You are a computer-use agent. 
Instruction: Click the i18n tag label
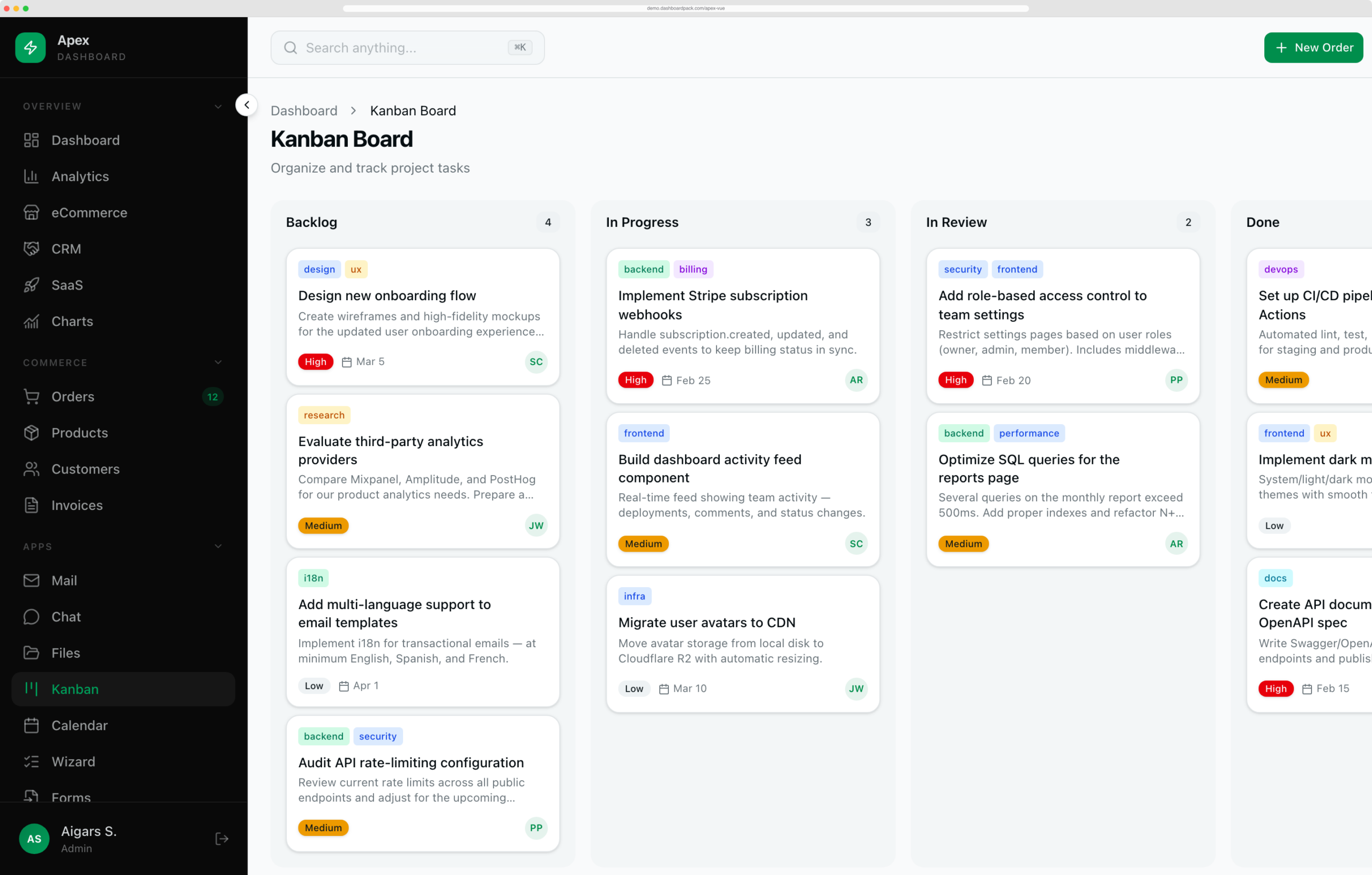pyautogui.click(x=314, y=578)
